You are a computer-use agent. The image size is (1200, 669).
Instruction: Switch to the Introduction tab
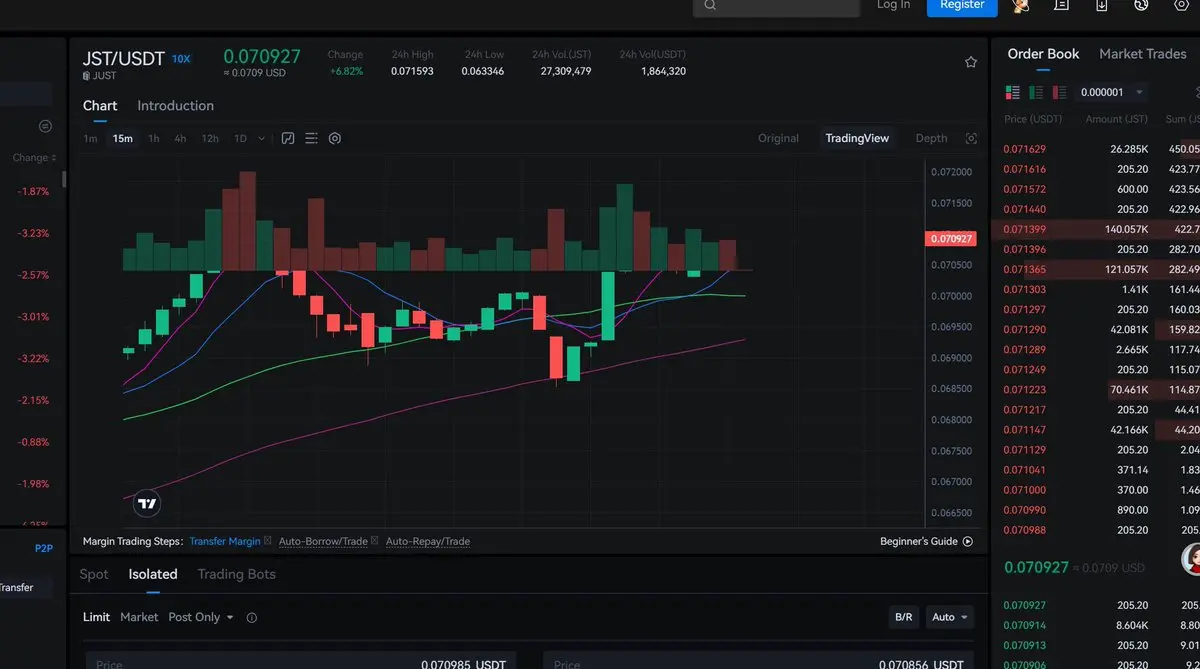point(175,106)
